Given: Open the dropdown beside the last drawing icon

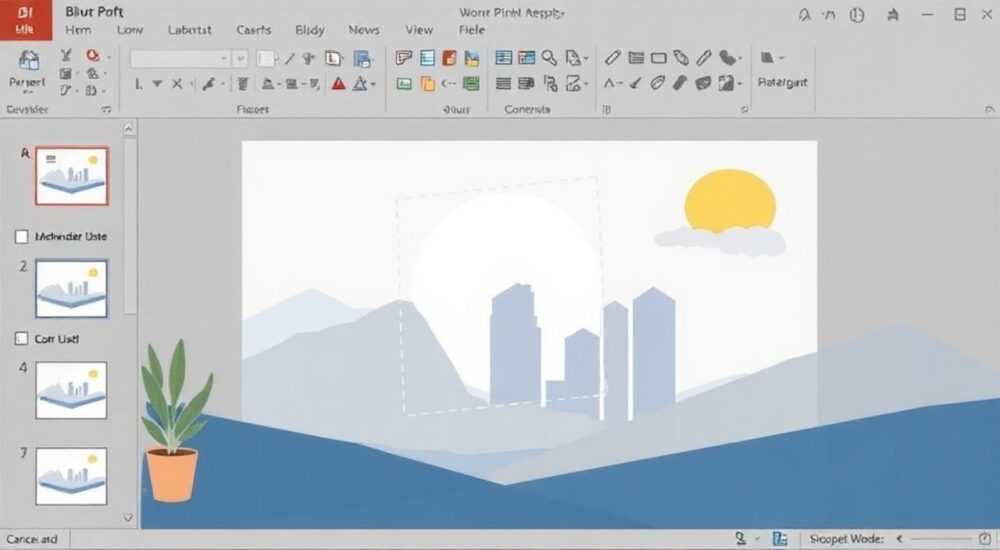Looking at the screenshot, I should tap(740, 84).
